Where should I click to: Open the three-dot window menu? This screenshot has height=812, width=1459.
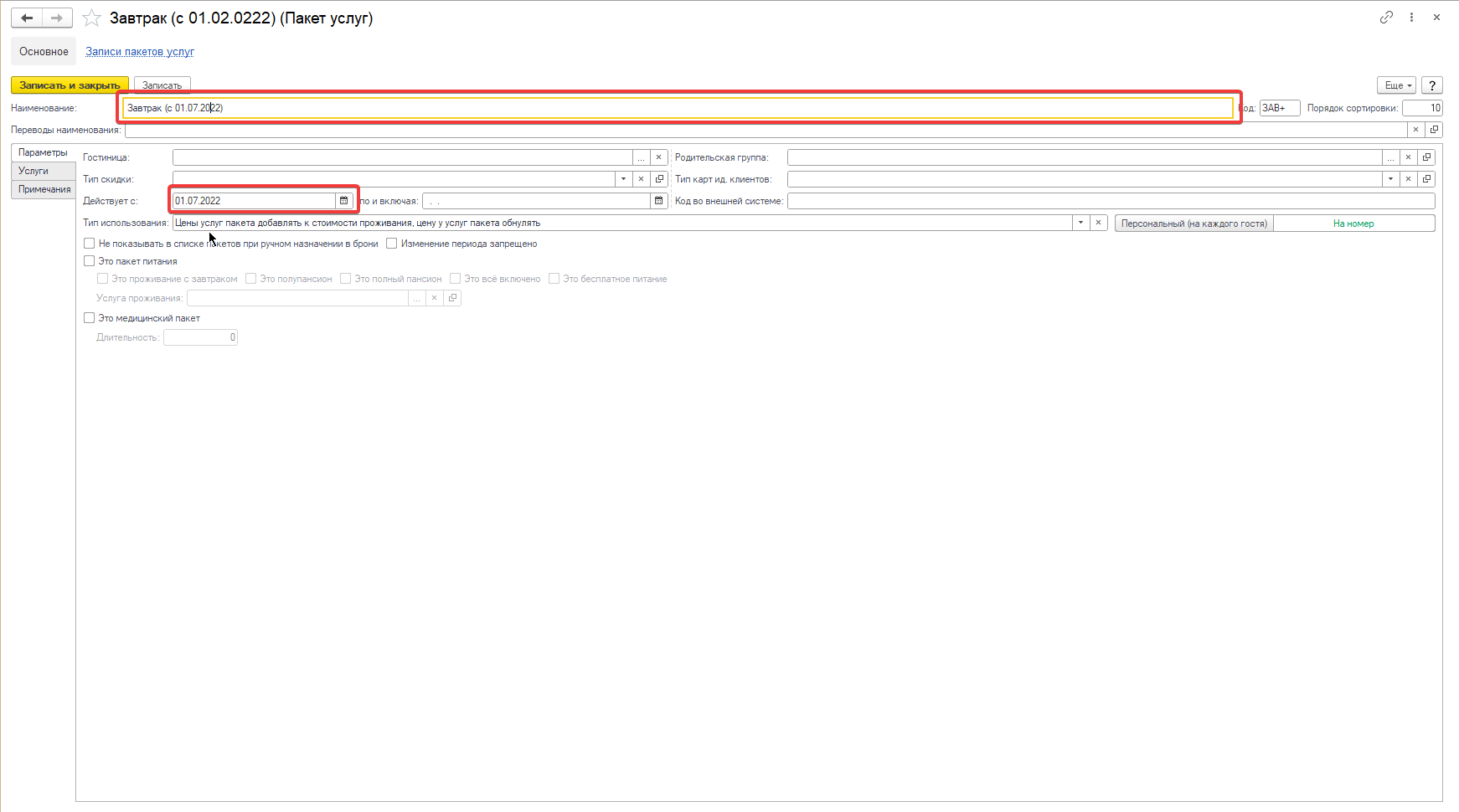(1411, 17)
